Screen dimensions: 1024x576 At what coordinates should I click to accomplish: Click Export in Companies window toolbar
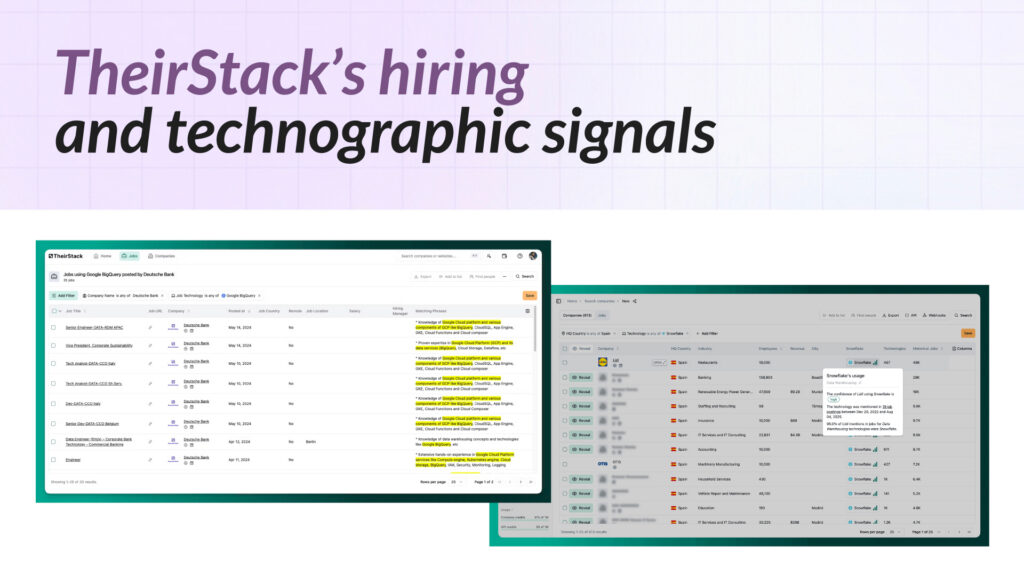[891, 315]
